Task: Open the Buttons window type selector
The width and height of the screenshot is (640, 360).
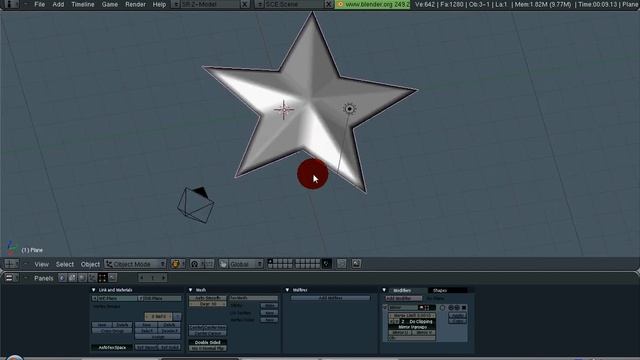Action: click(11, 278)
